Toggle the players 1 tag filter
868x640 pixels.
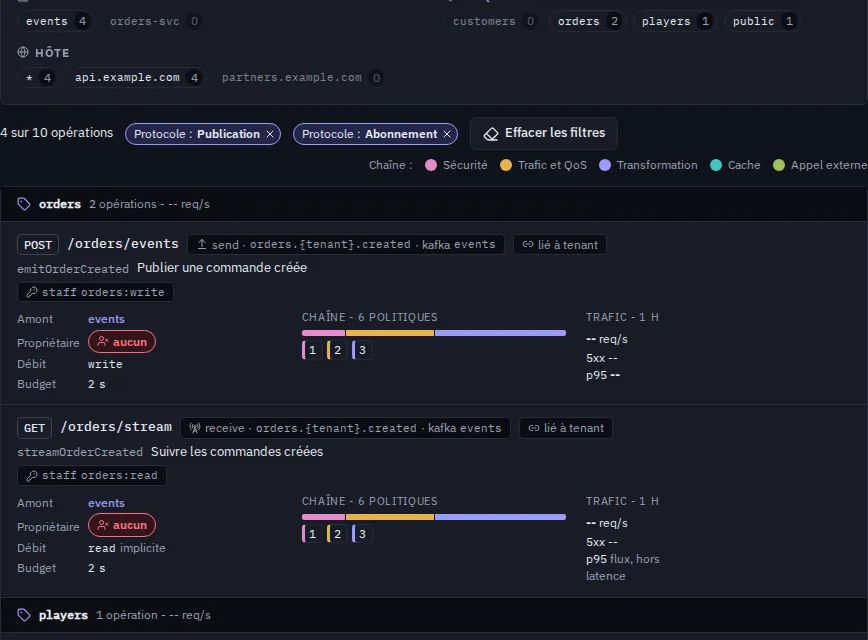pyautogui.click(x=675, y=21)
